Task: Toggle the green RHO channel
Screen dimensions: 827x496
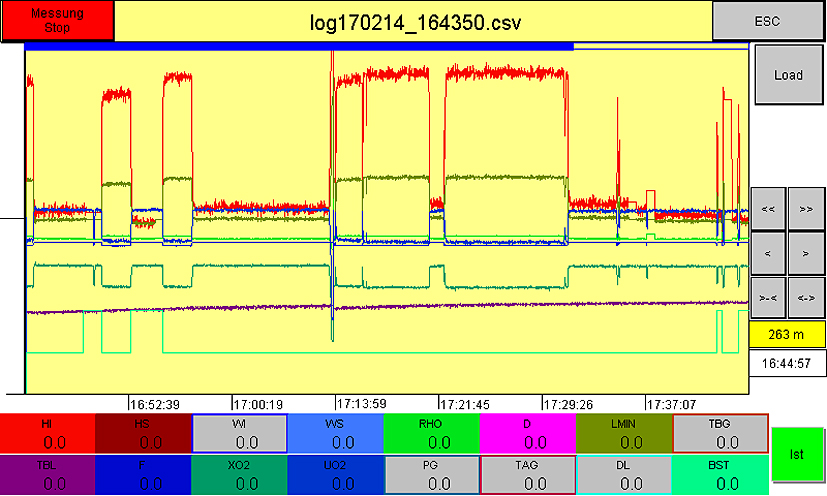Action: 431,433
